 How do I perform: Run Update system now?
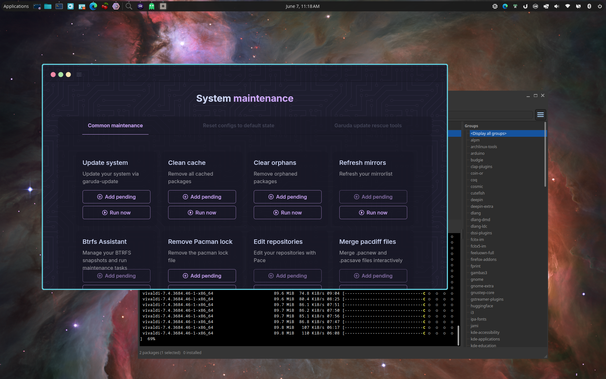point(116,212)
